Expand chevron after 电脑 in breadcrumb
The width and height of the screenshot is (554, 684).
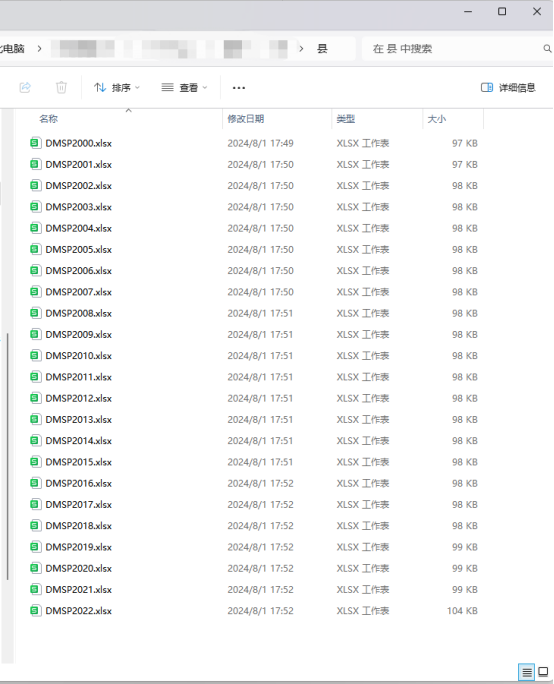[x=40, y=48]
